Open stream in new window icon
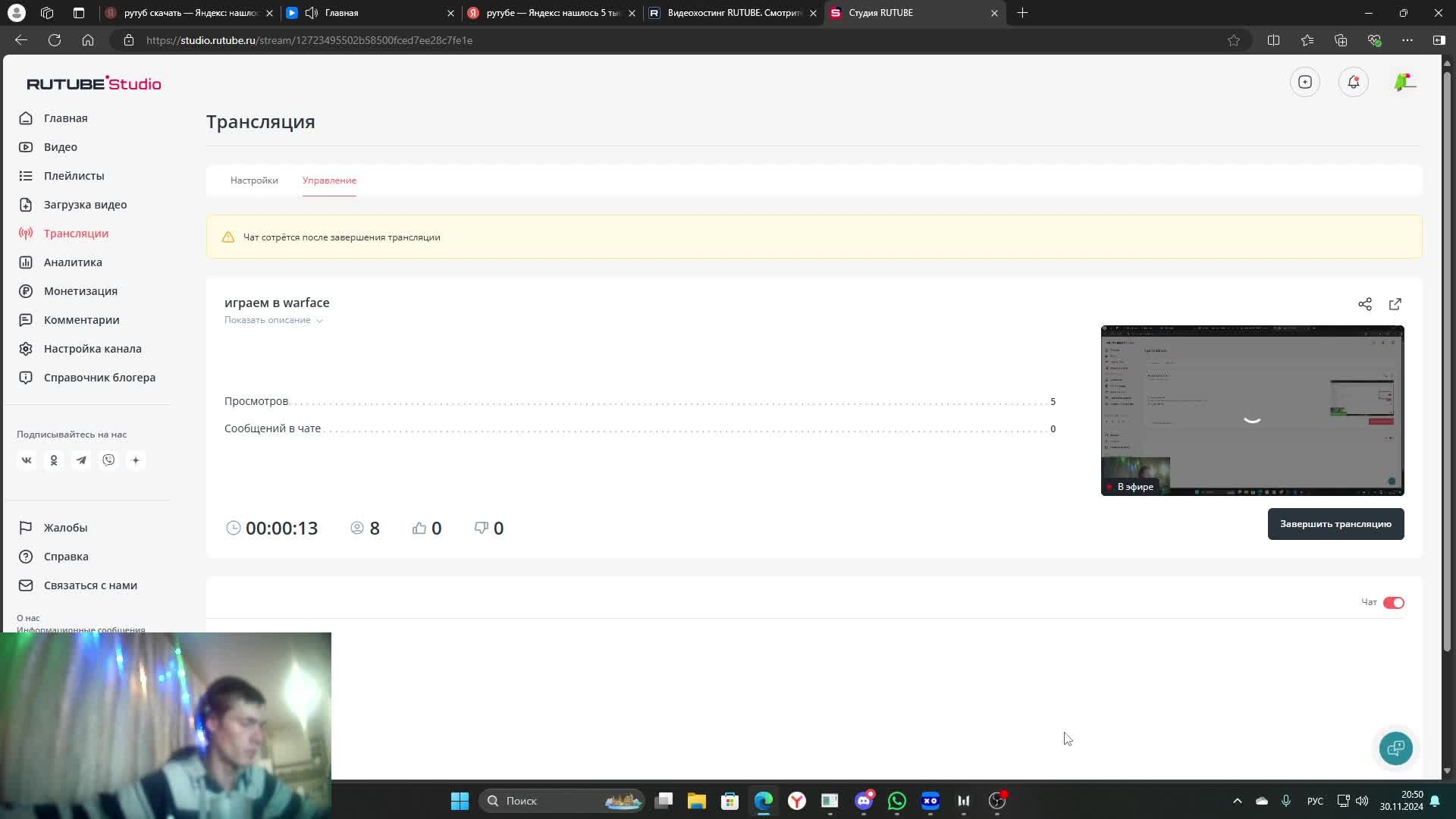 coord(1395,304)
